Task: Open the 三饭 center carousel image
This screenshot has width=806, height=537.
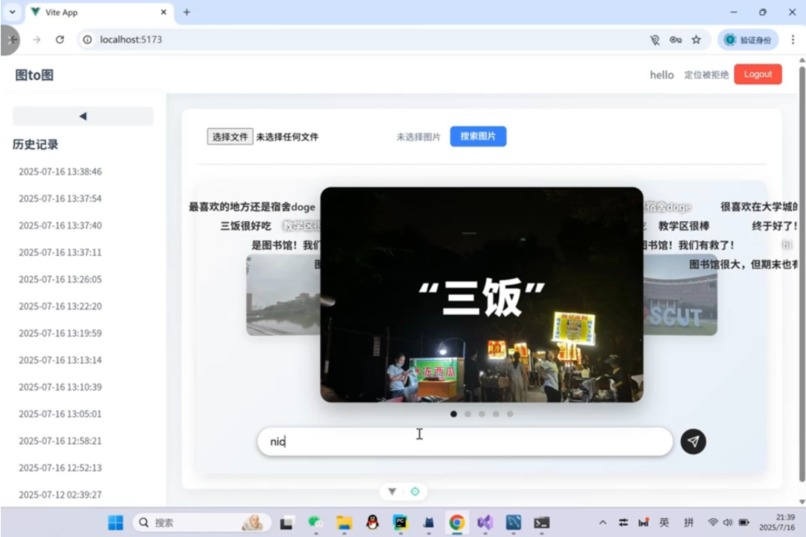Action: click(482, 294)
